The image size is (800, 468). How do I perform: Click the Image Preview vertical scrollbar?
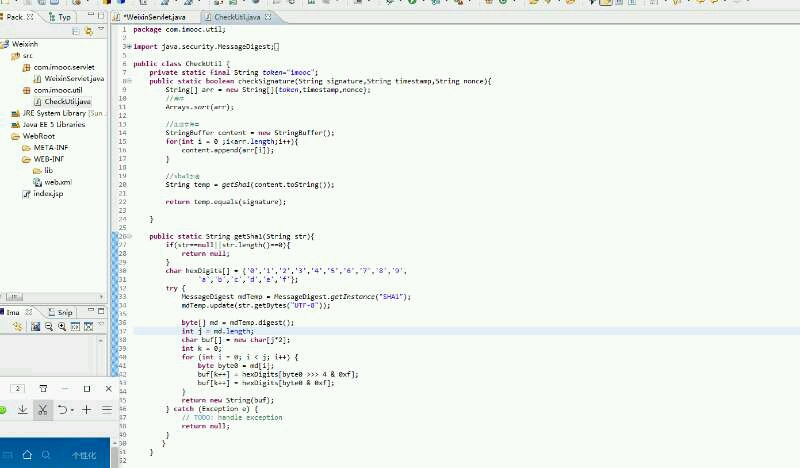point(101,355)
